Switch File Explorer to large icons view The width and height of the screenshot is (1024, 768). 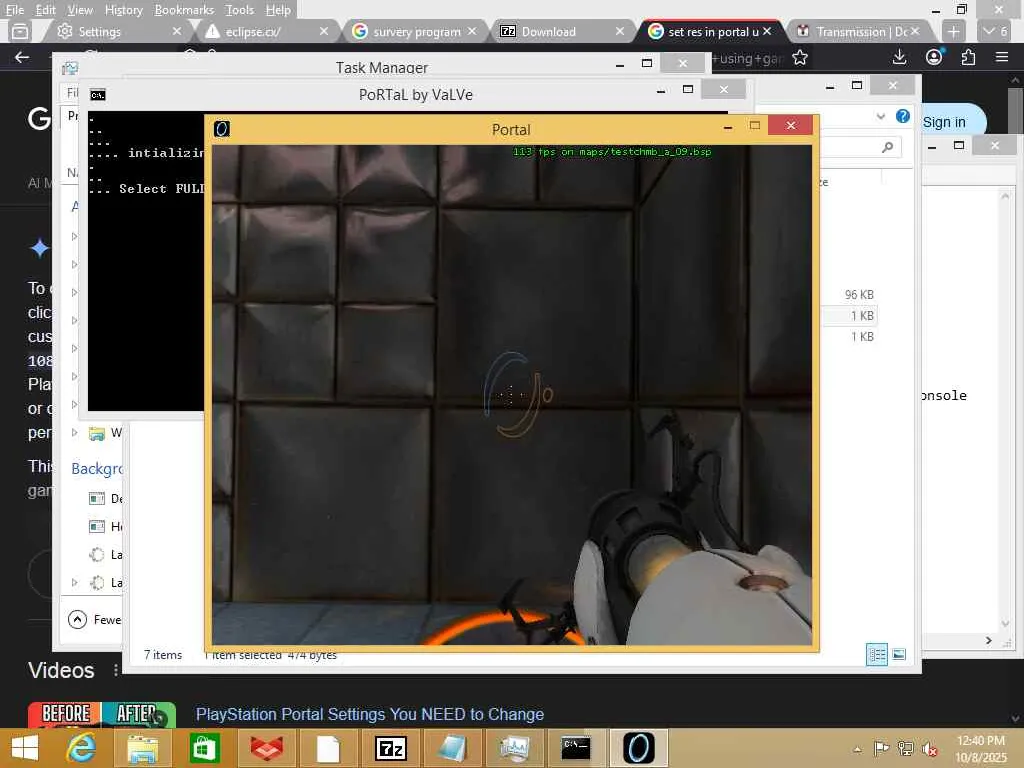point(899,654)
